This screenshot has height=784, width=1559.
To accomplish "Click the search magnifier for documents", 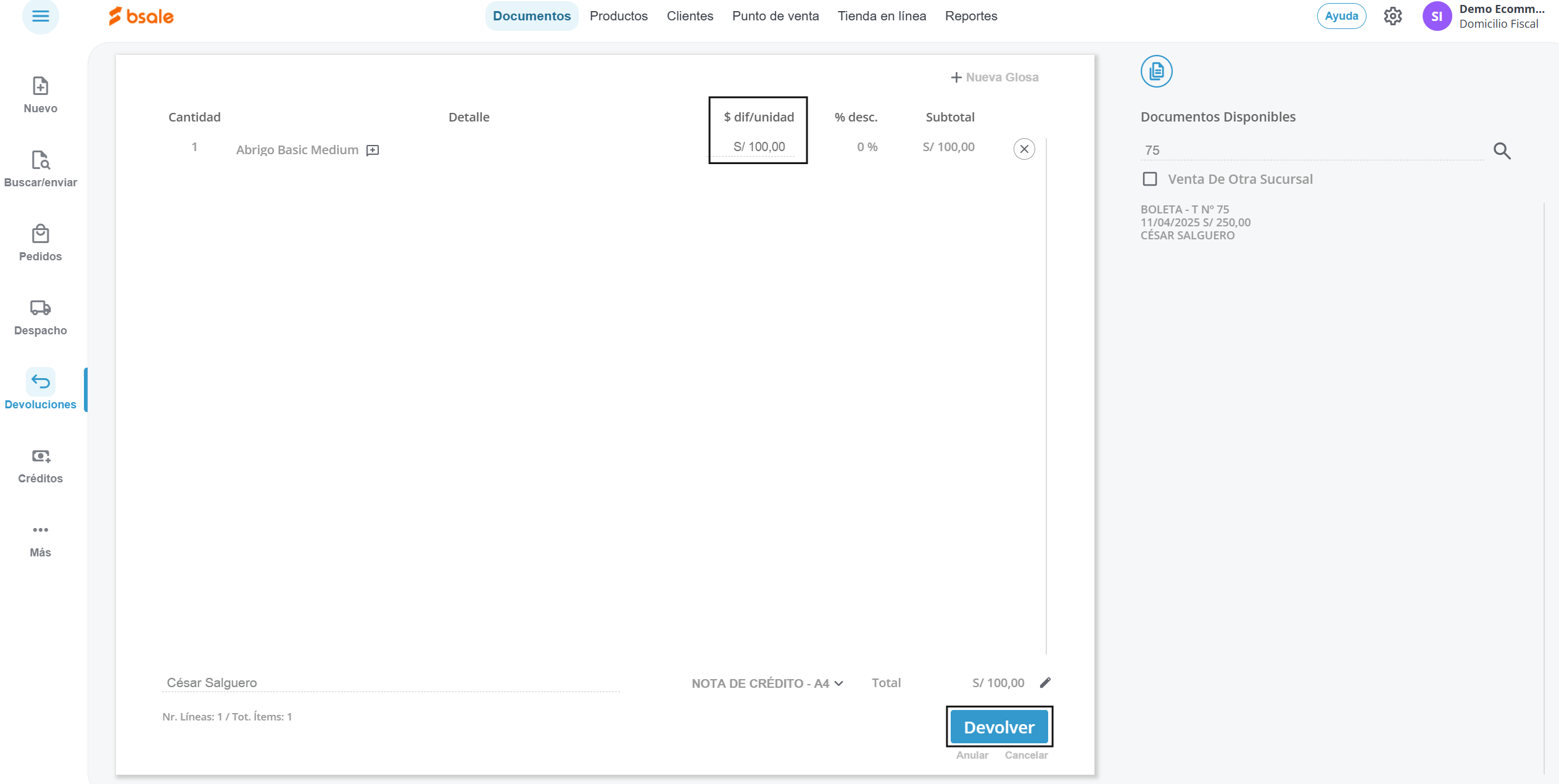I will click(x=1502, y=151).
